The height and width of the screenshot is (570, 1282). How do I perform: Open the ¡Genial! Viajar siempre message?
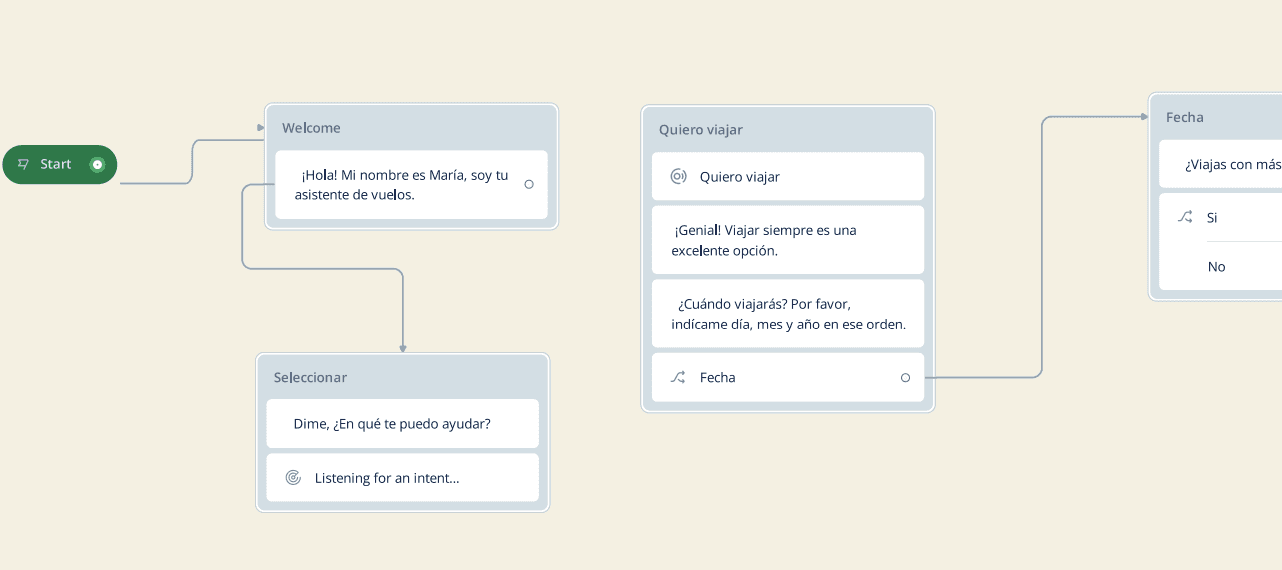coord(788,240)
